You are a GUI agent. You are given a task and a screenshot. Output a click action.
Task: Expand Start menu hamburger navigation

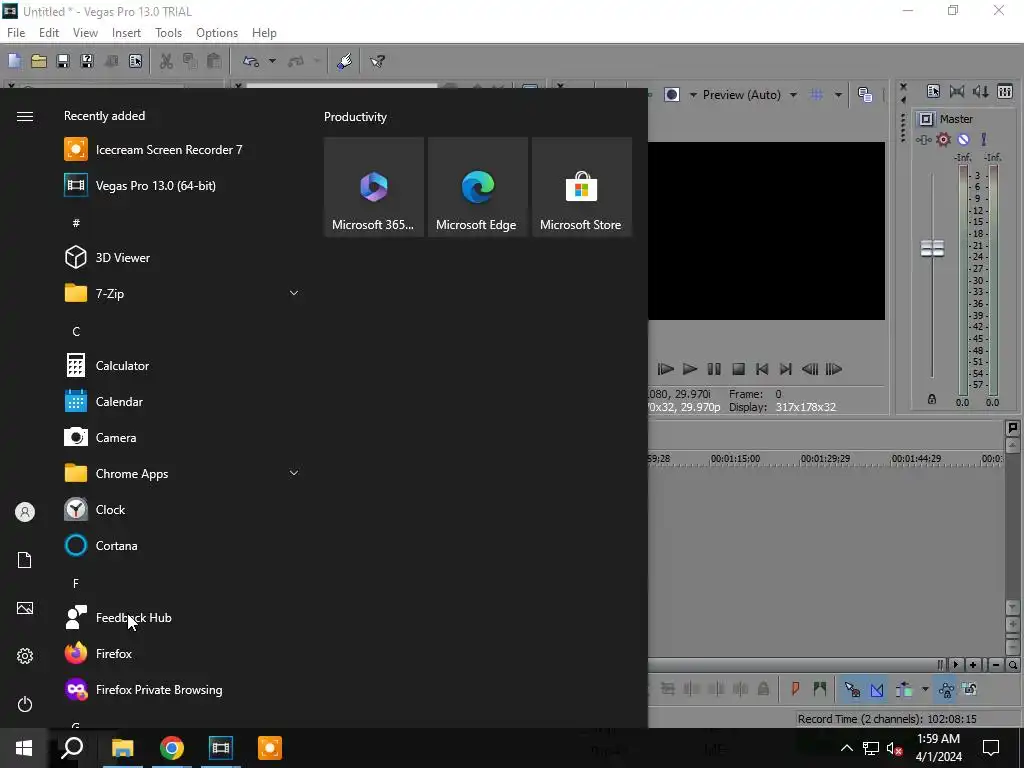click(x=25, y=116)
